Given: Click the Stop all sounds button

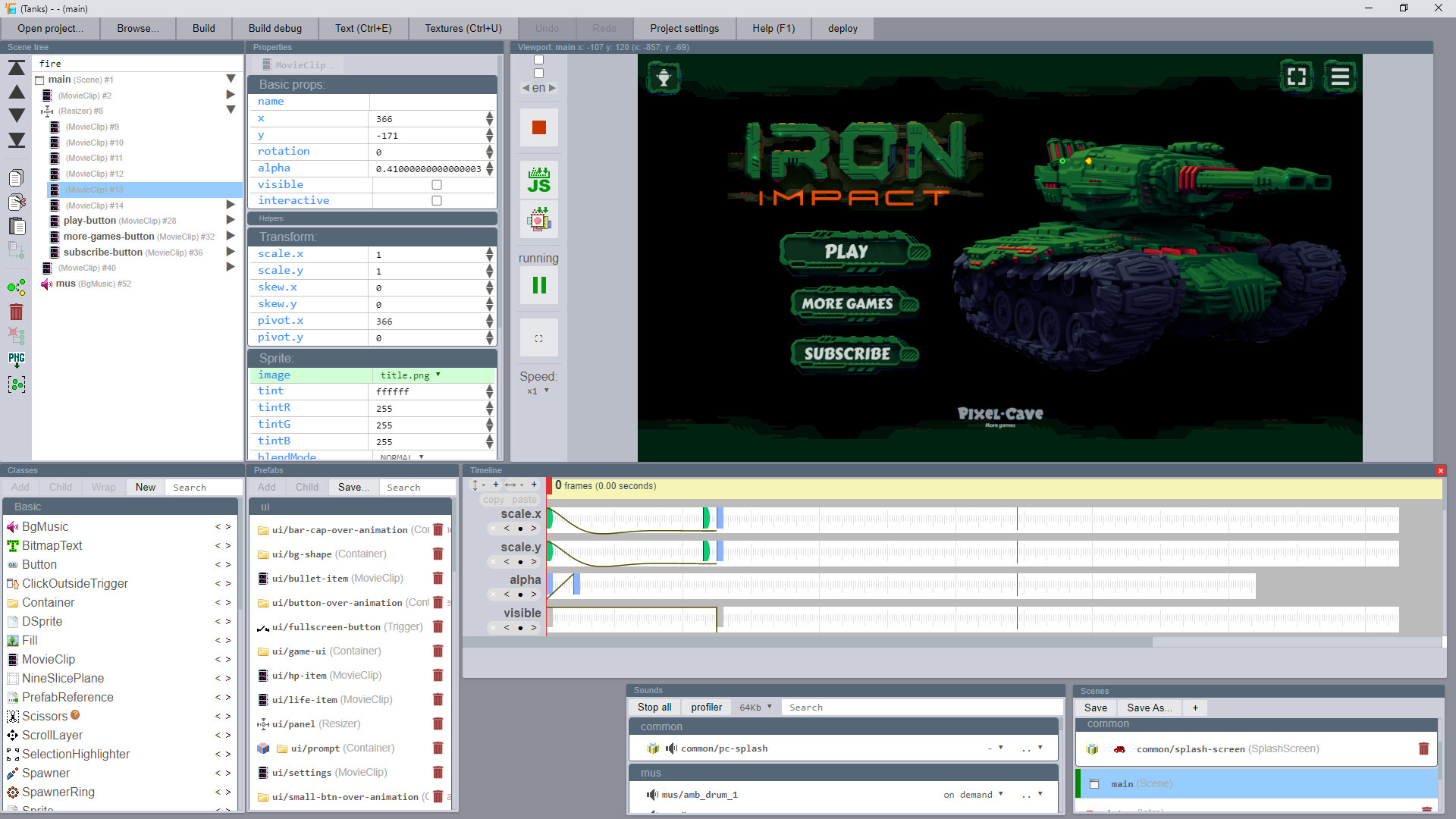Looking at the screenshot, I should pos(653,707).
